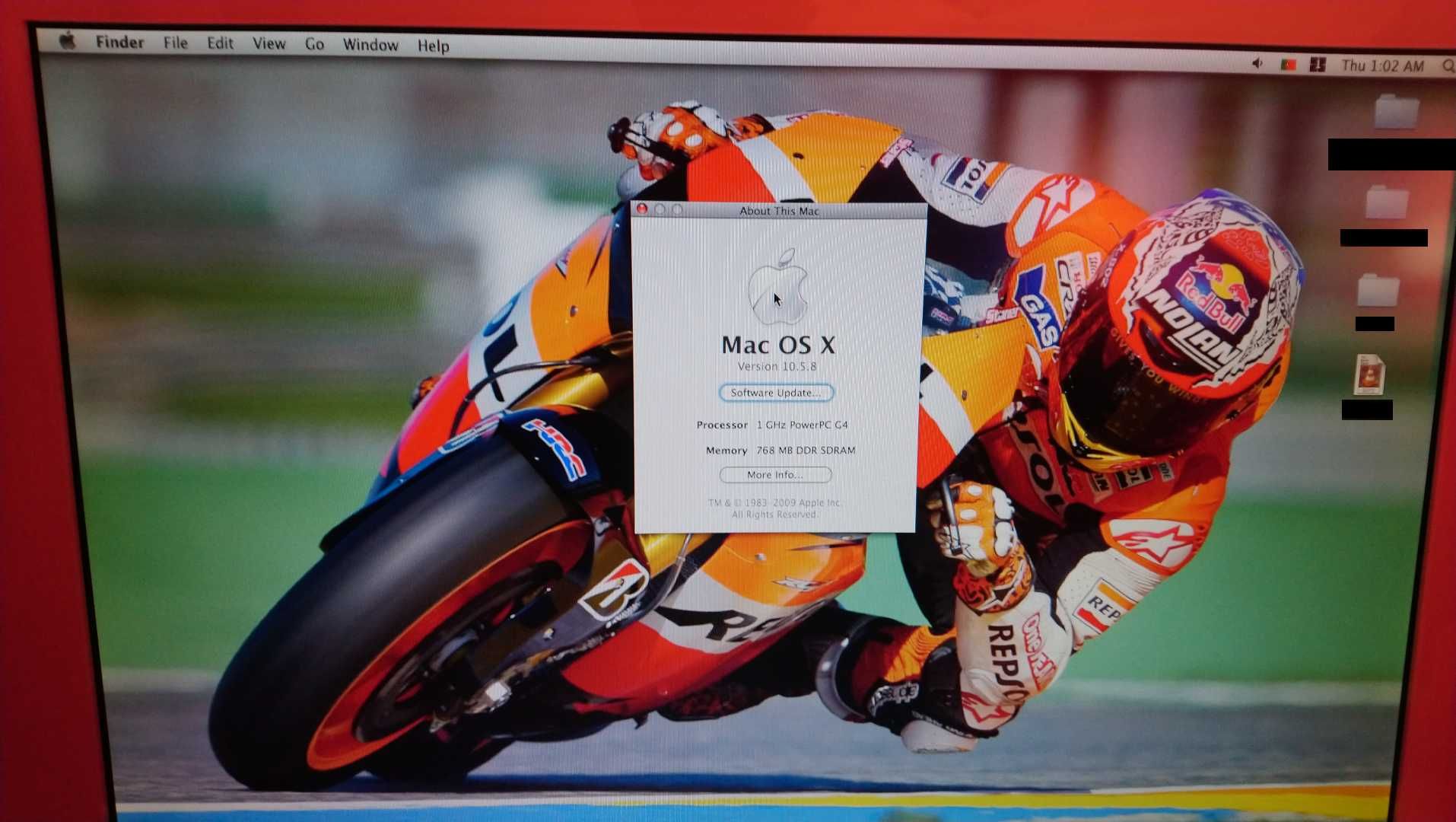Select the top desktop folder icon
1456x822 pixels.
coord(1396,112)
